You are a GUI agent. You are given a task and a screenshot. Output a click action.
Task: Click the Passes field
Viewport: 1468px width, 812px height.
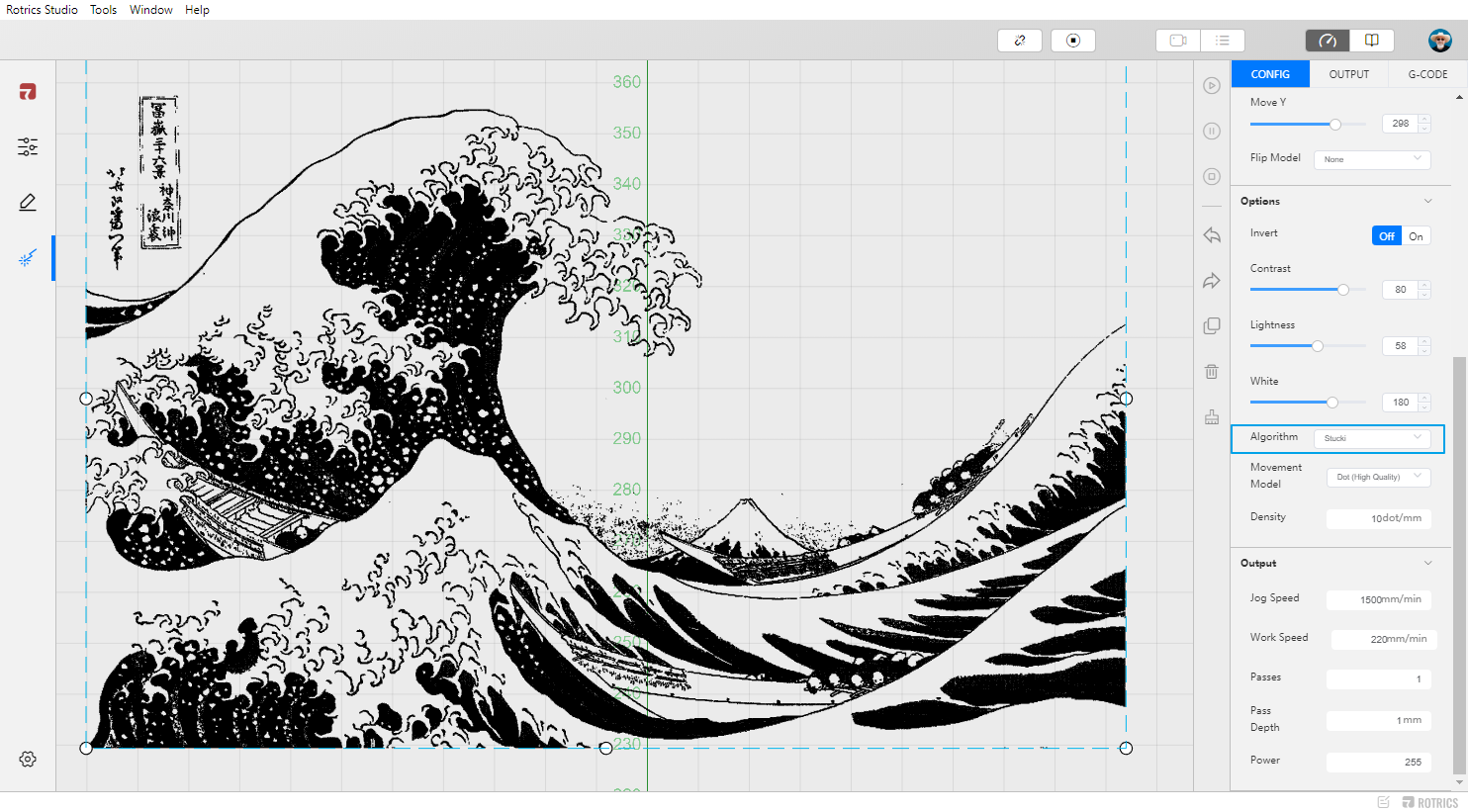tap(1379, 679)
